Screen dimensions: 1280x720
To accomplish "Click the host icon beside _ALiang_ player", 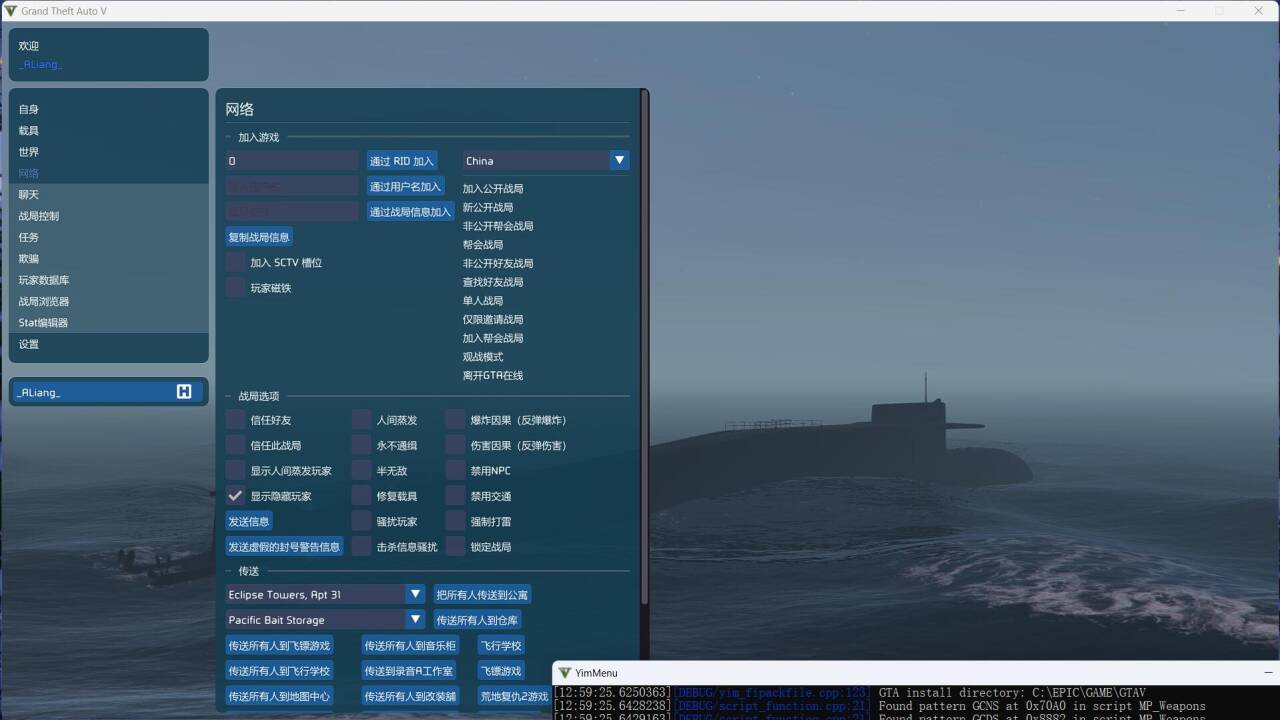I will tap(184, 392).
